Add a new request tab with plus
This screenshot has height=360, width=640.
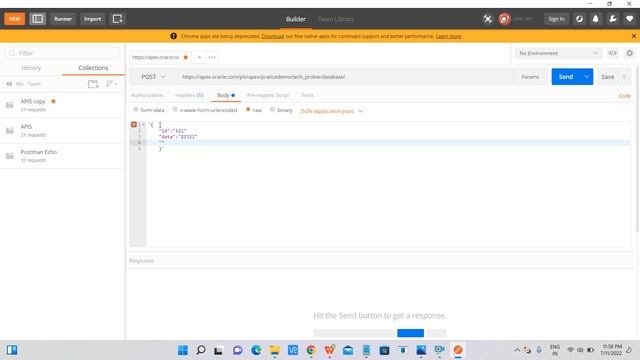coord(200,57)
